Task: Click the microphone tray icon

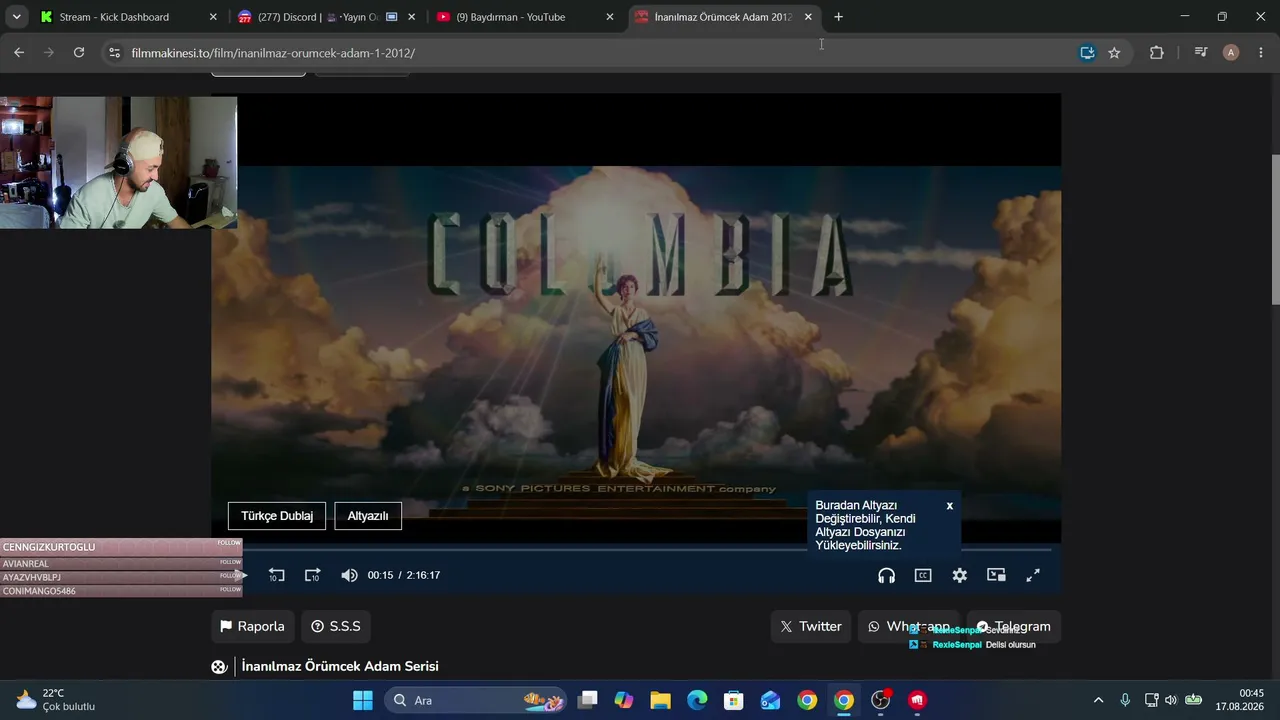Action: [1125, 700]
